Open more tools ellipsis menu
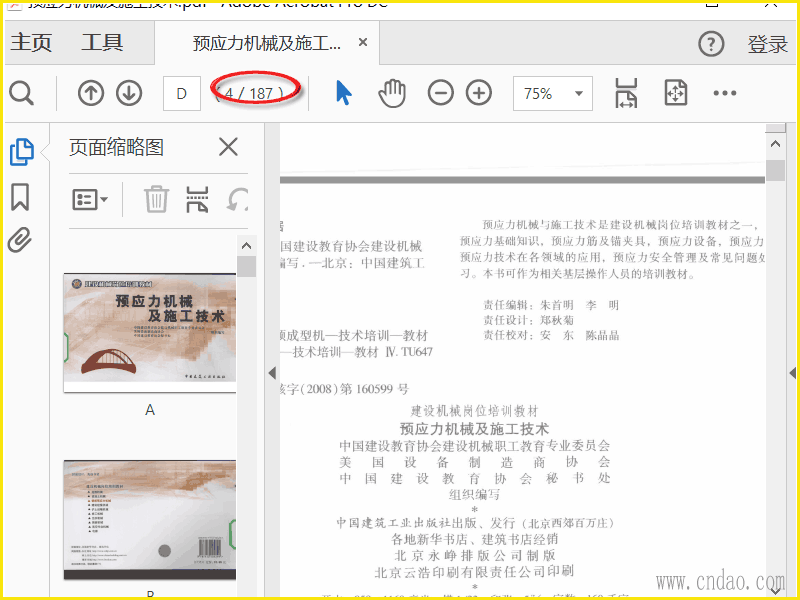 point(724,93)
